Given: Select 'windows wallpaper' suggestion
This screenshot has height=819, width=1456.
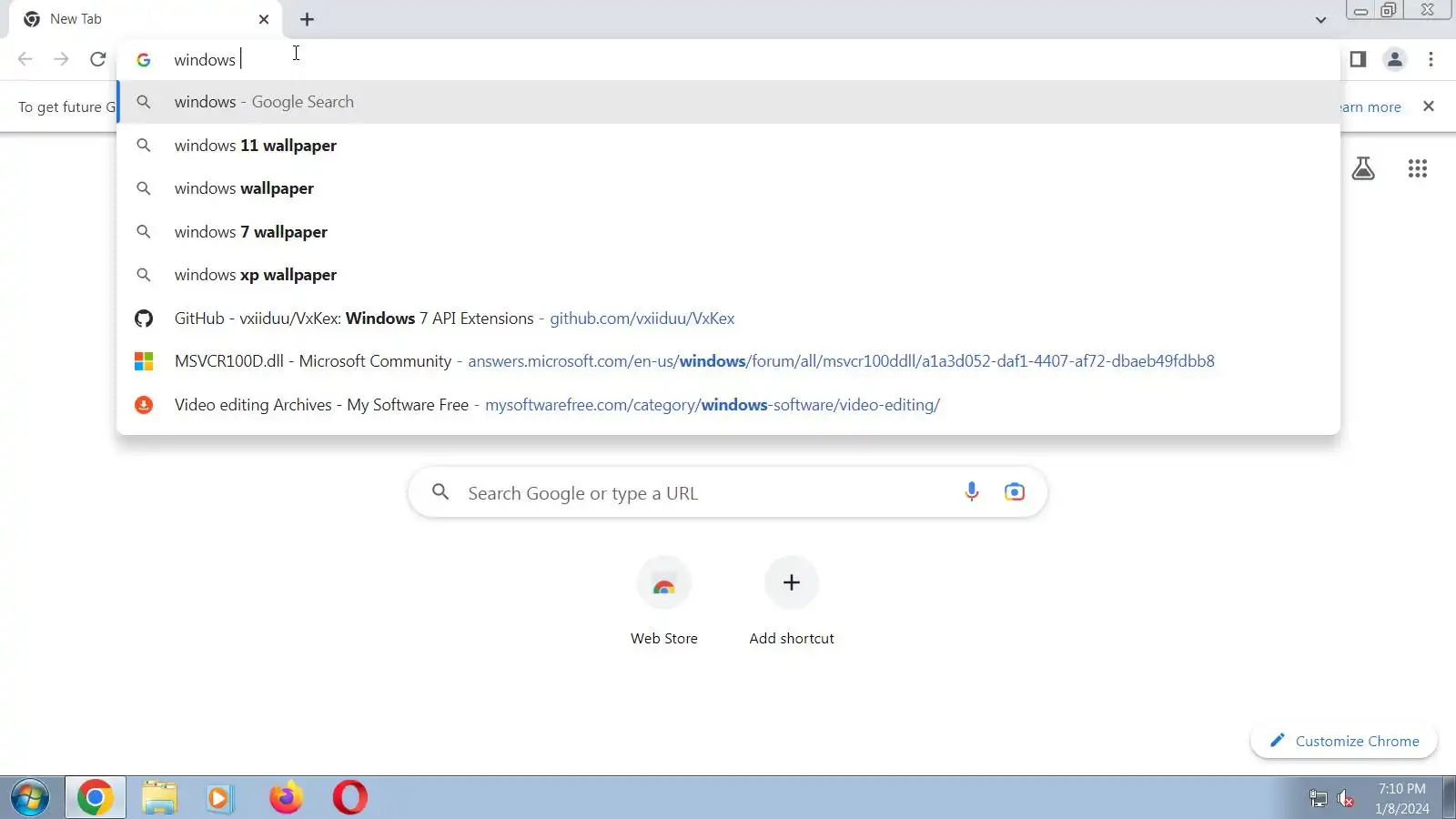Looking at the screenshot, I should (728, 188).
